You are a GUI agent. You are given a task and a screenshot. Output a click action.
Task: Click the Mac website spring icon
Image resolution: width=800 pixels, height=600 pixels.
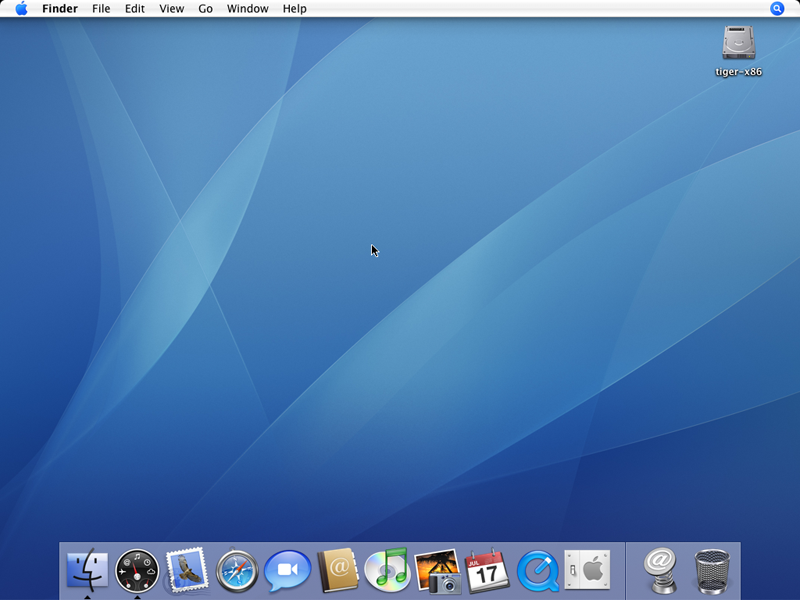pyautogui.click(x=661, y=571)
